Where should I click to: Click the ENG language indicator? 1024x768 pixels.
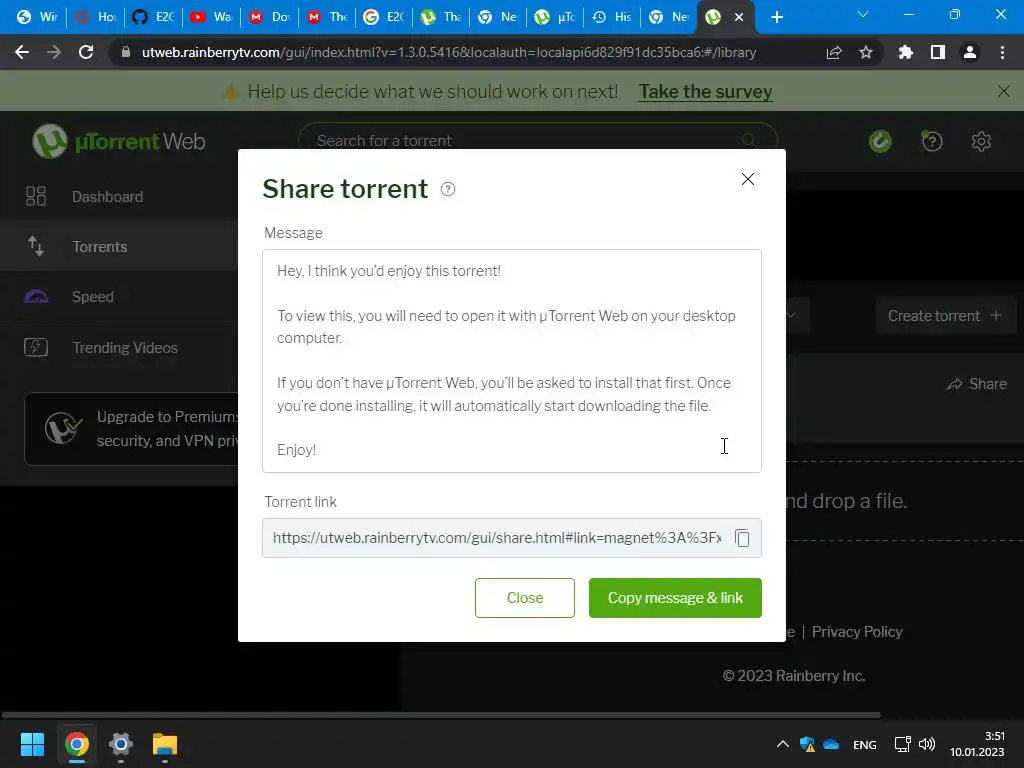tap(865, 744)
